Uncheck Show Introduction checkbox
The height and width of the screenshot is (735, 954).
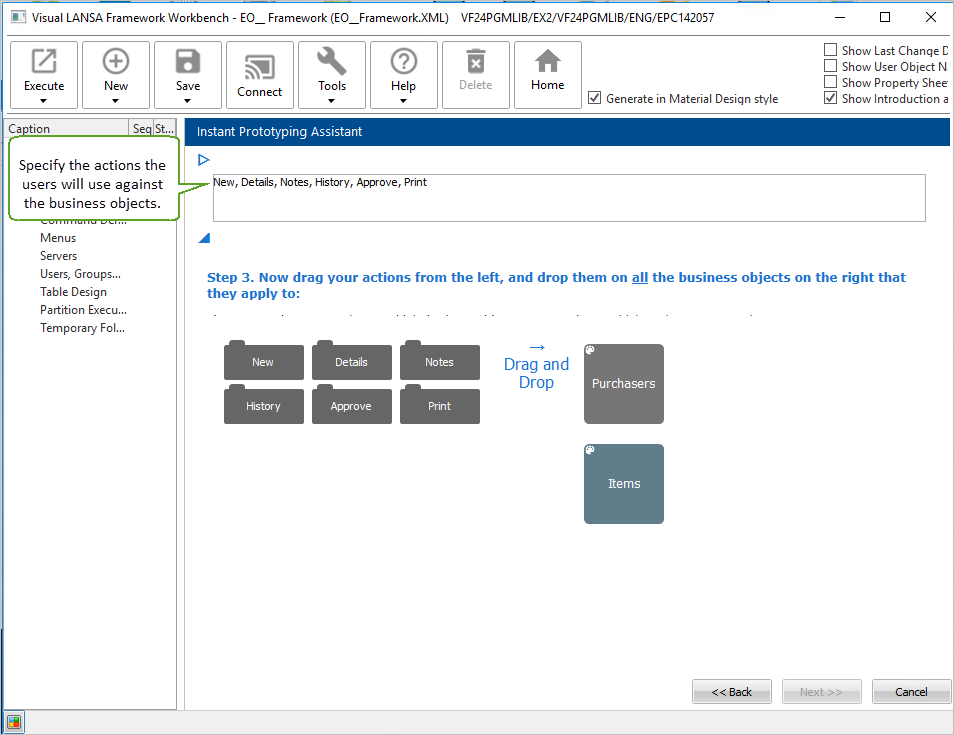pyautogui.click(x=830, y=98)
